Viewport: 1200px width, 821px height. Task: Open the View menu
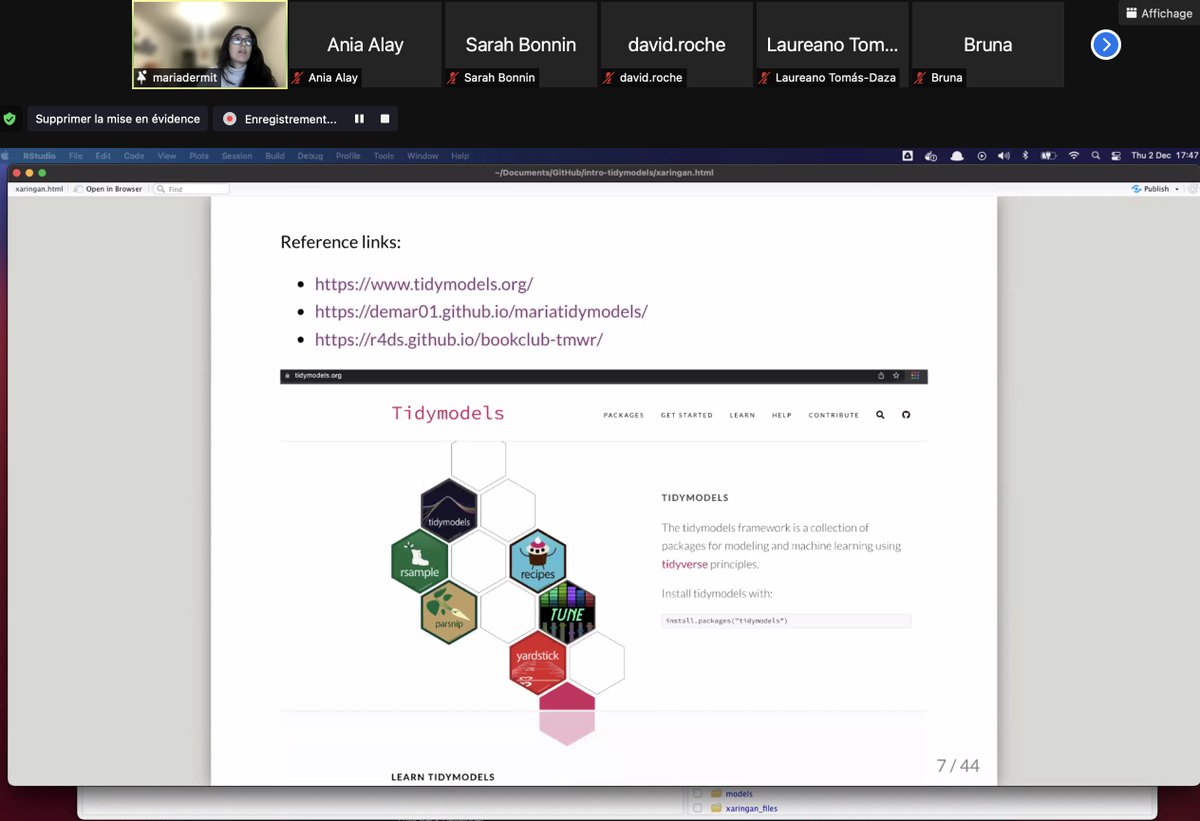pos(167,156)
